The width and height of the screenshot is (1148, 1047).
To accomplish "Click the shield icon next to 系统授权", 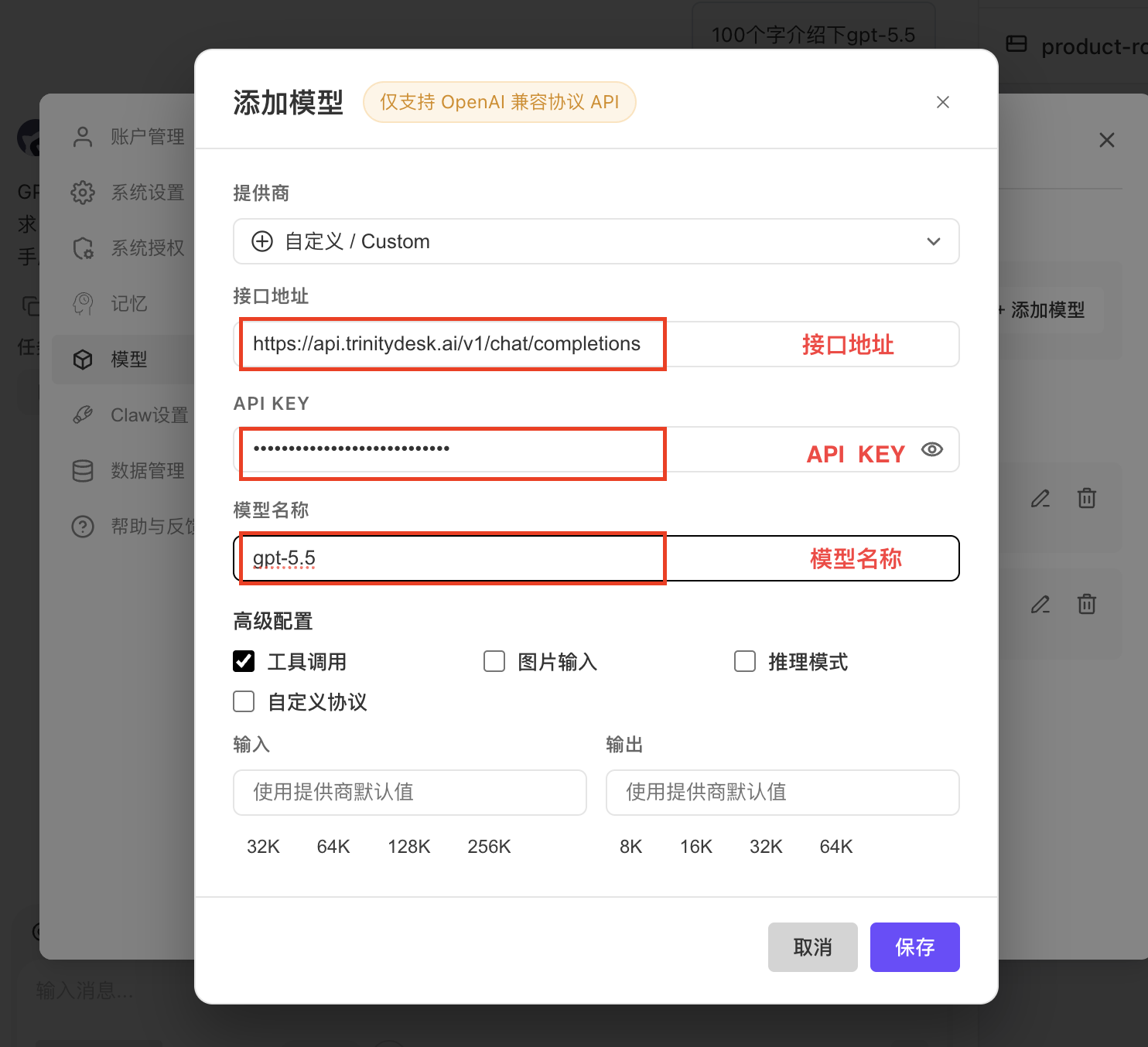I will pos(83,248).
